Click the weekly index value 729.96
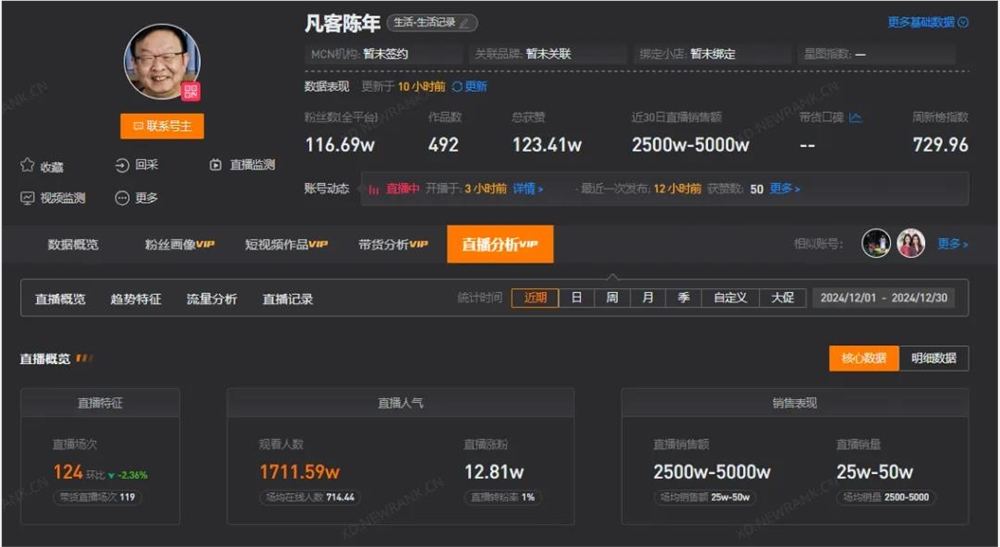Viewport: 1000px width, 547px height. coord(940,145)
